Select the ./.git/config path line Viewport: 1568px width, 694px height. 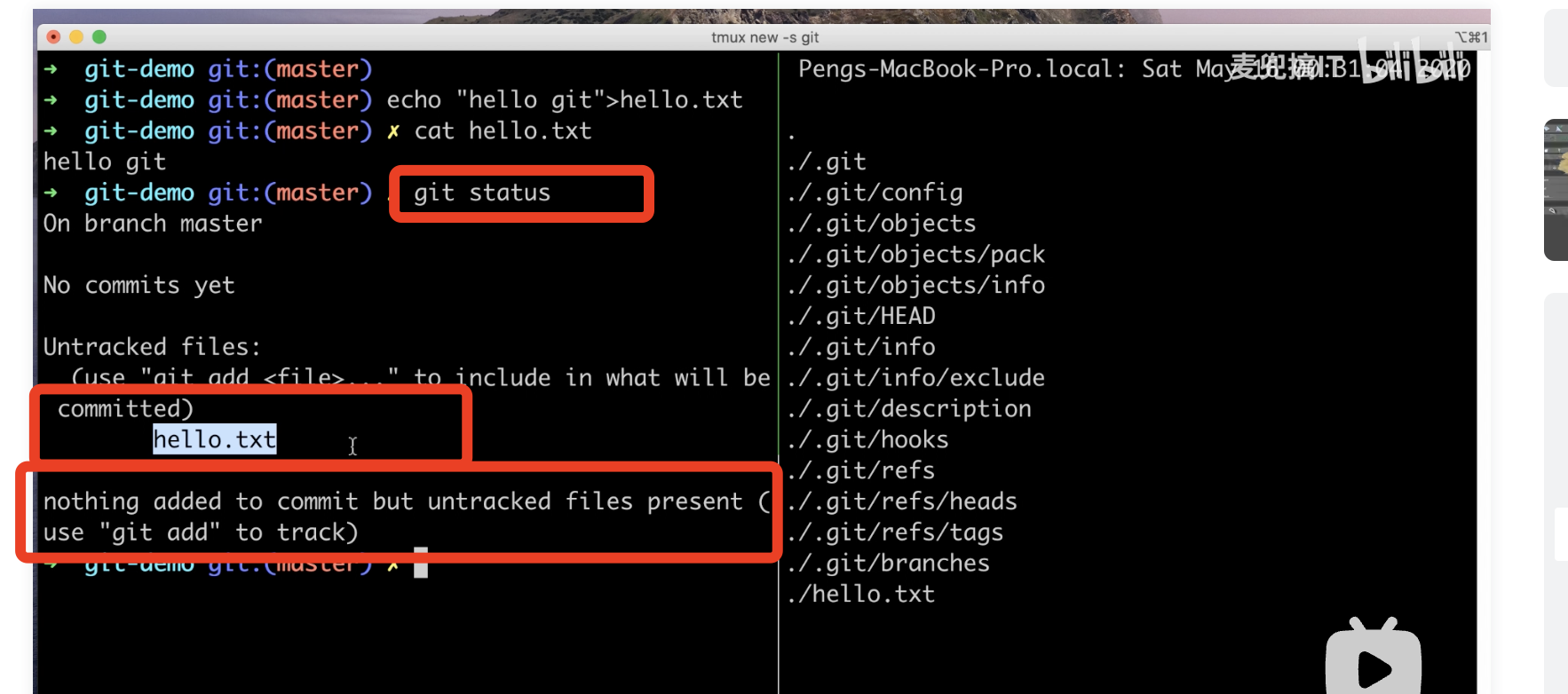pos(875,193)
